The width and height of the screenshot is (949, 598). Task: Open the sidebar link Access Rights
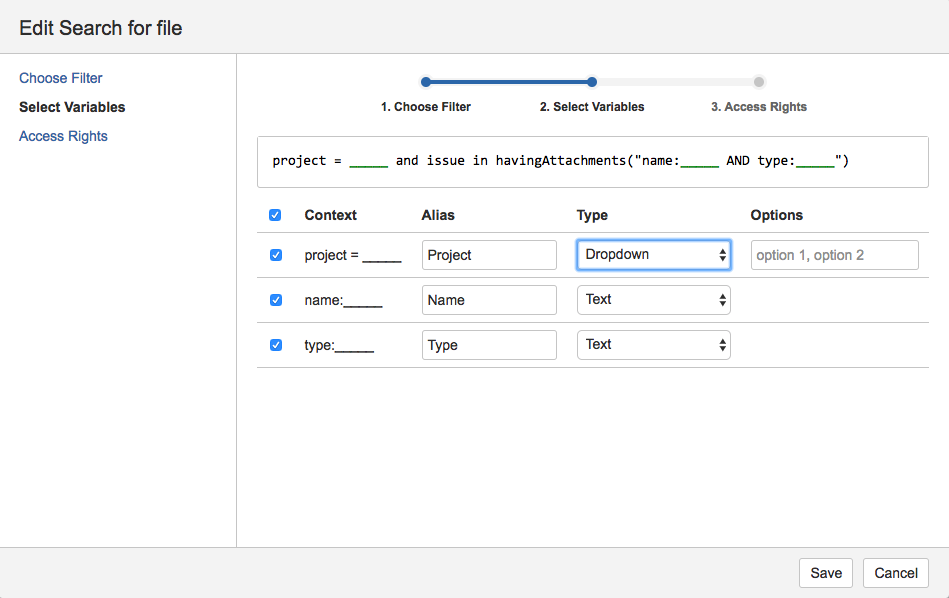63,136
